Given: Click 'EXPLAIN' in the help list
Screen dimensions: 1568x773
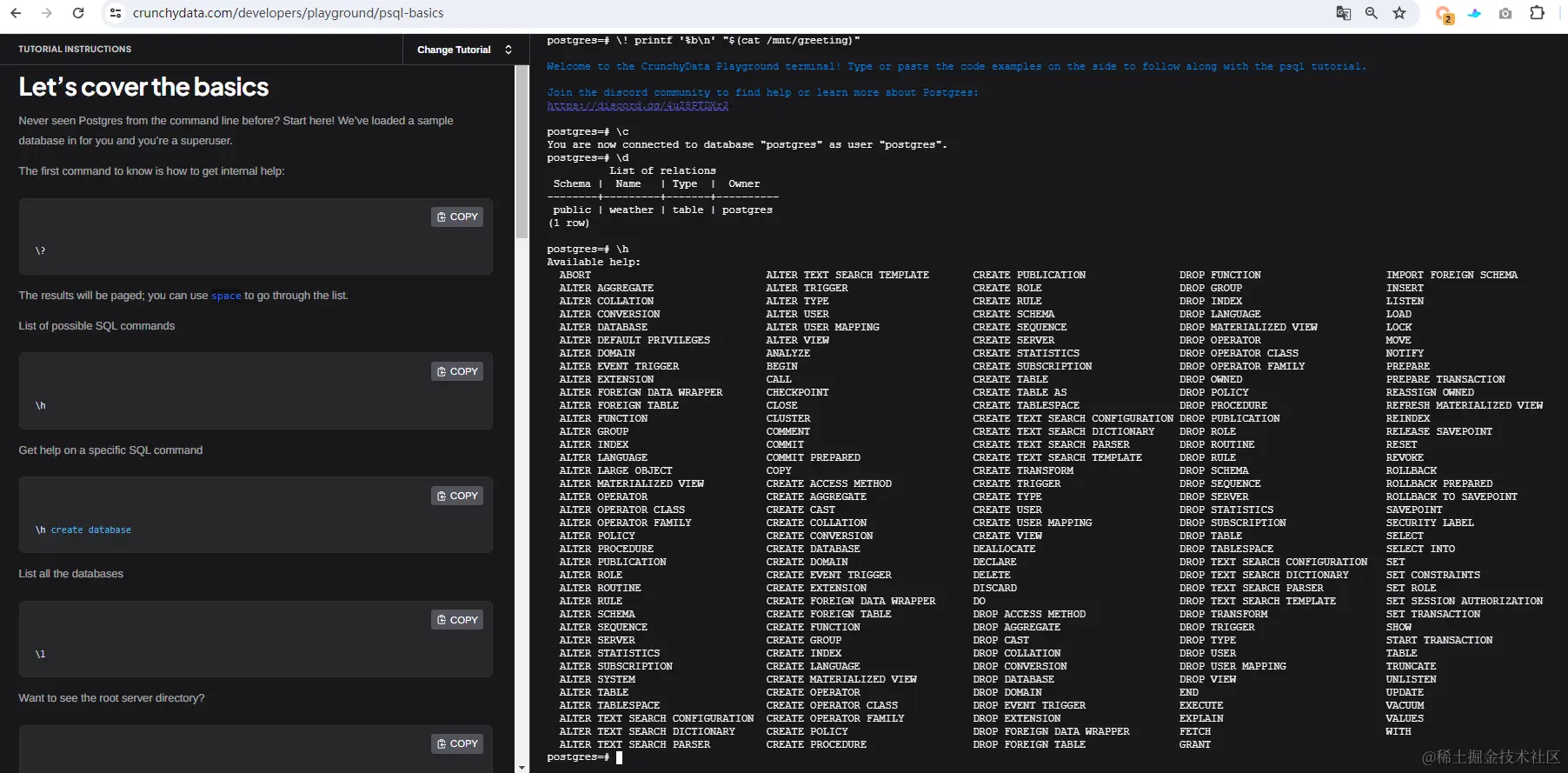Looking at the screenshot, I should tap(1201, 718).
